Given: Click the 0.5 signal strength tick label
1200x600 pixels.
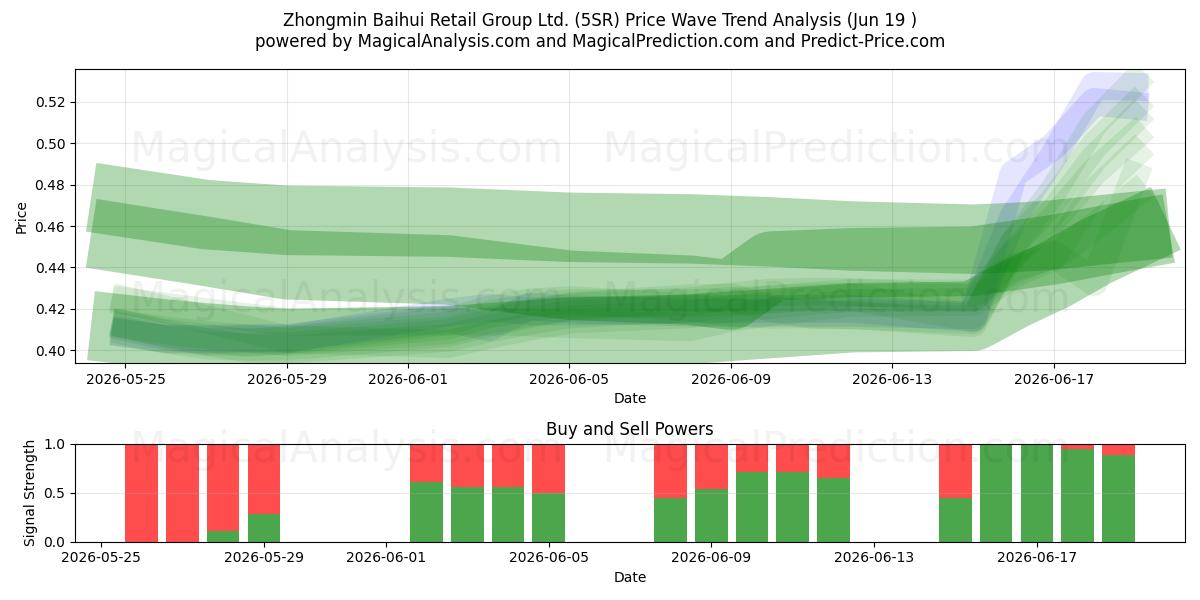Looking at the screenshot, I should coord(56,493).
